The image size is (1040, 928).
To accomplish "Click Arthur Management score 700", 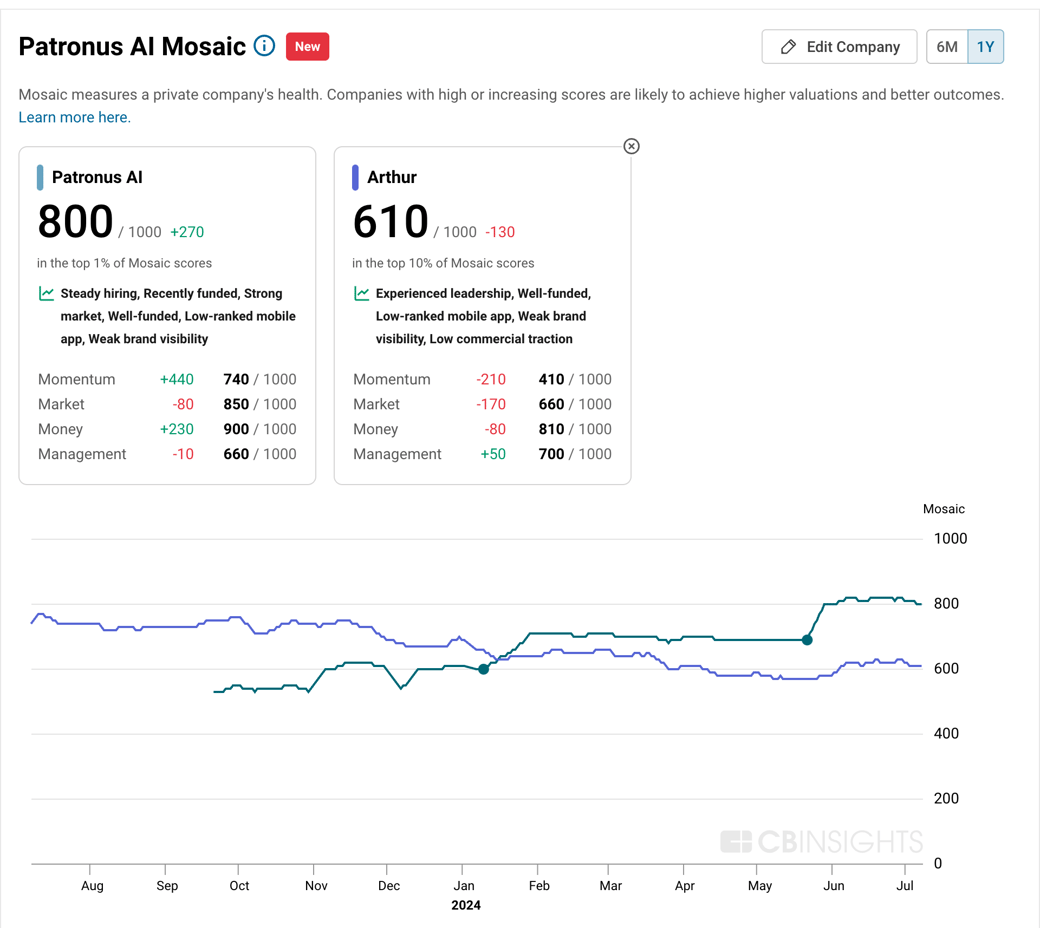I will coord(551,454).
